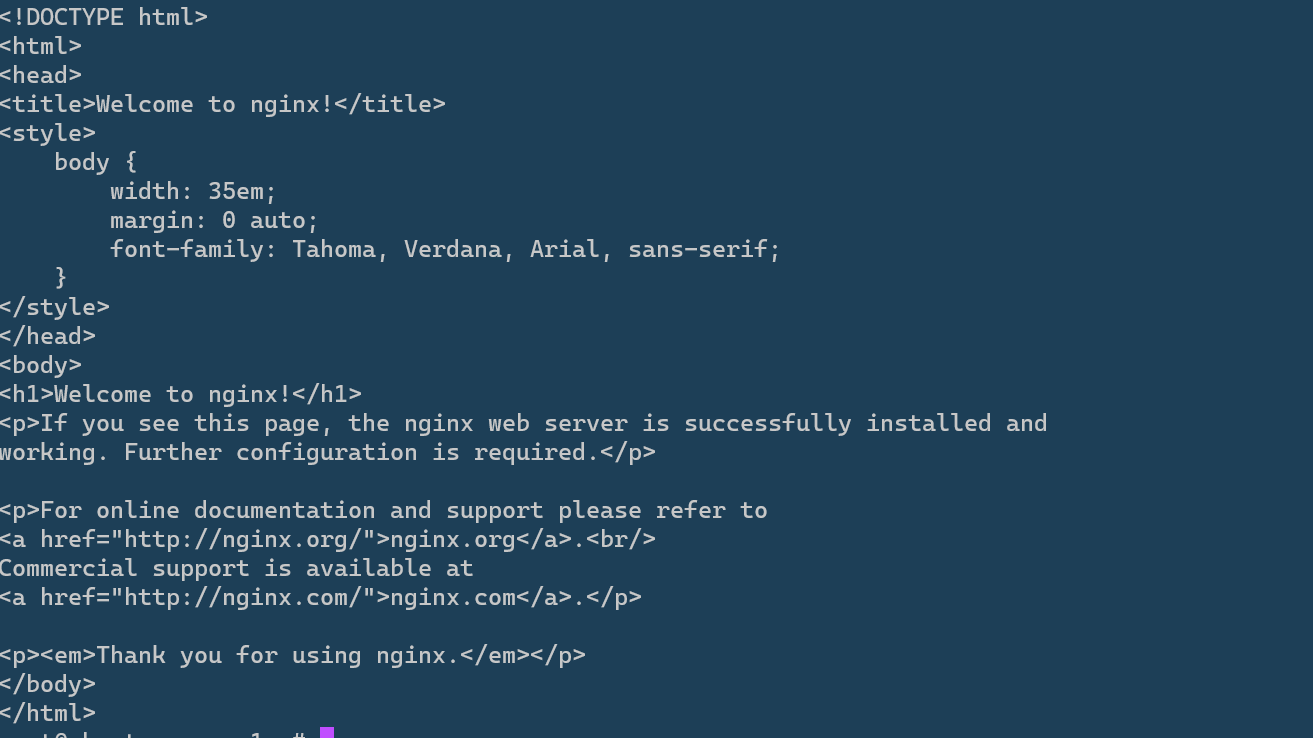This screenshot has height=738, width=1313.
Task: Click the font-family Tahoma declaration line
Action: coord(445,249)
